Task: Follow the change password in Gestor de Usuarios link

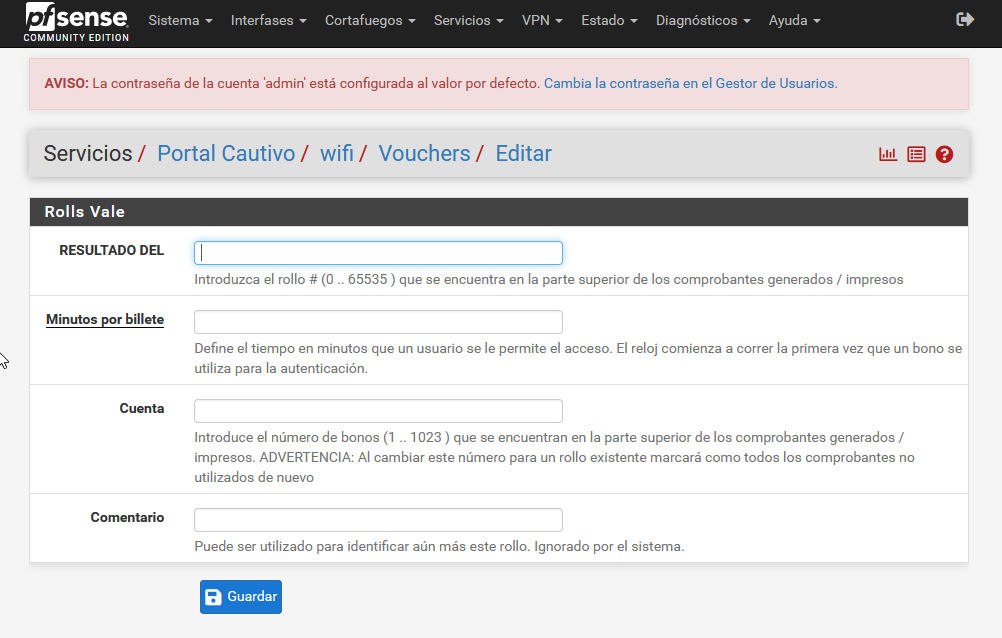Action: pyautogui.click(x=690, y=83)
